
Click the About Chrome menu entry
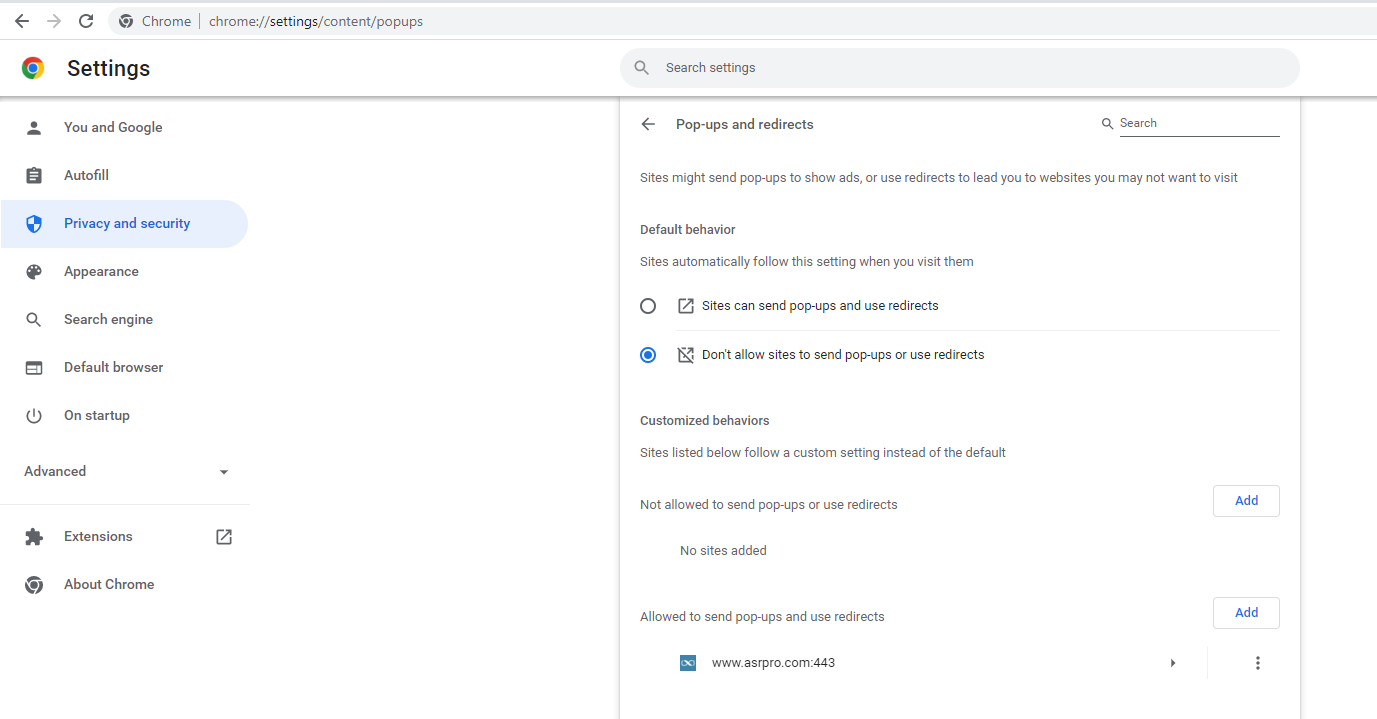point(109,584)
